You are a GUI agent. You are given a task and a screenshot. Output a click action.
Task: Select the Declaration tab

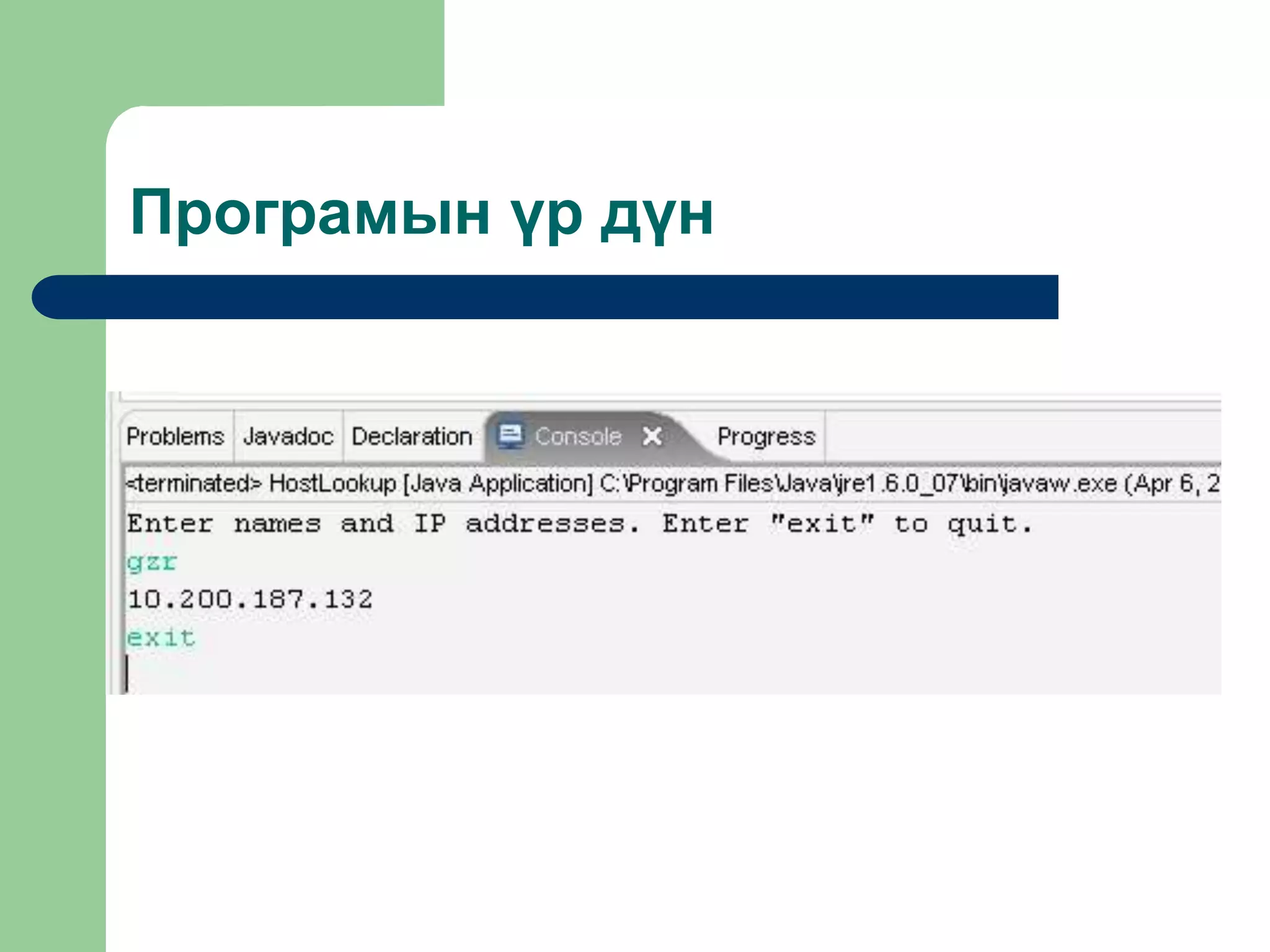412,436
